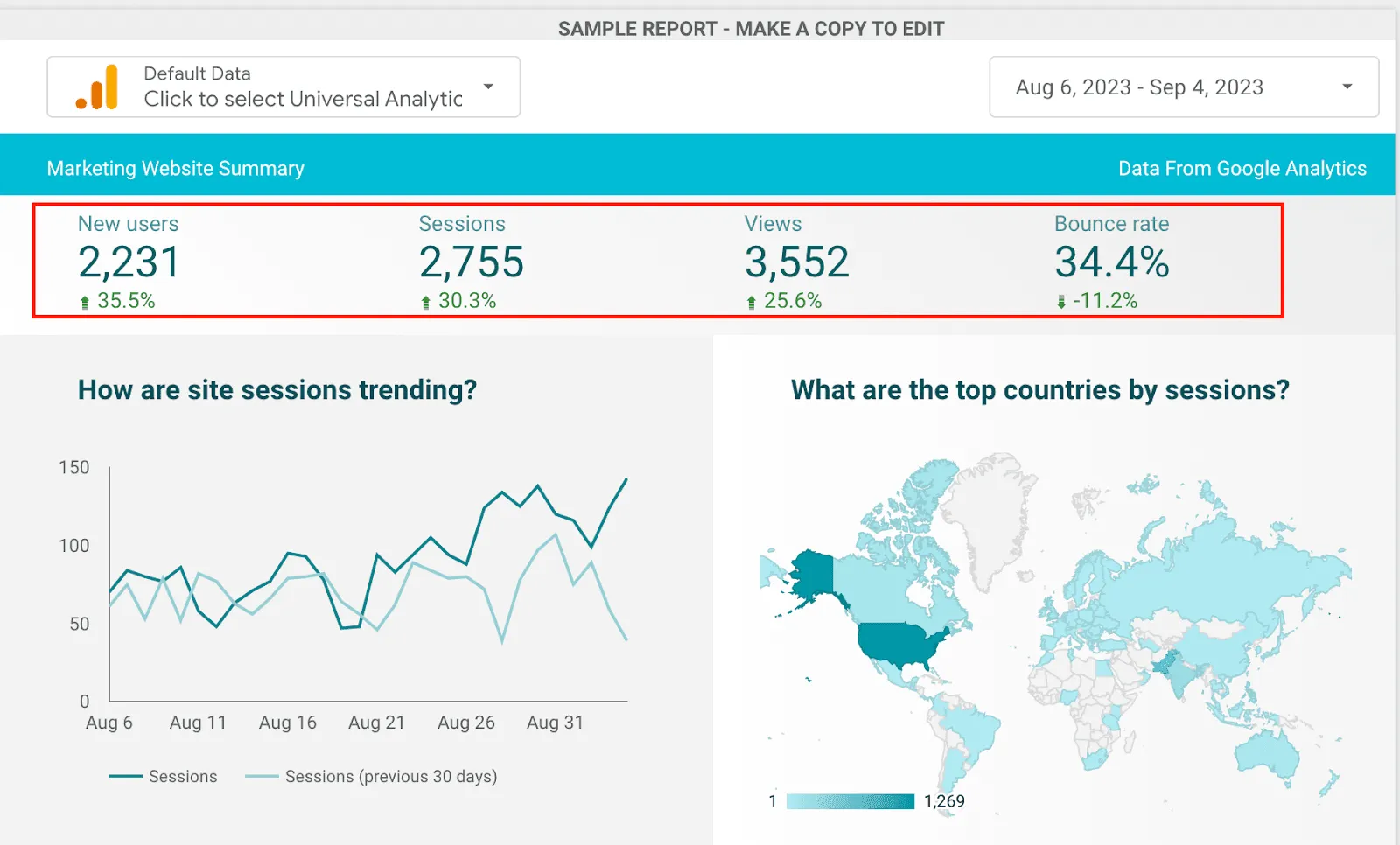The width and height of the screenshot is (1400, 845).
Task: Toggle the Sessions legend entry
Action: (x=183, y=776)
